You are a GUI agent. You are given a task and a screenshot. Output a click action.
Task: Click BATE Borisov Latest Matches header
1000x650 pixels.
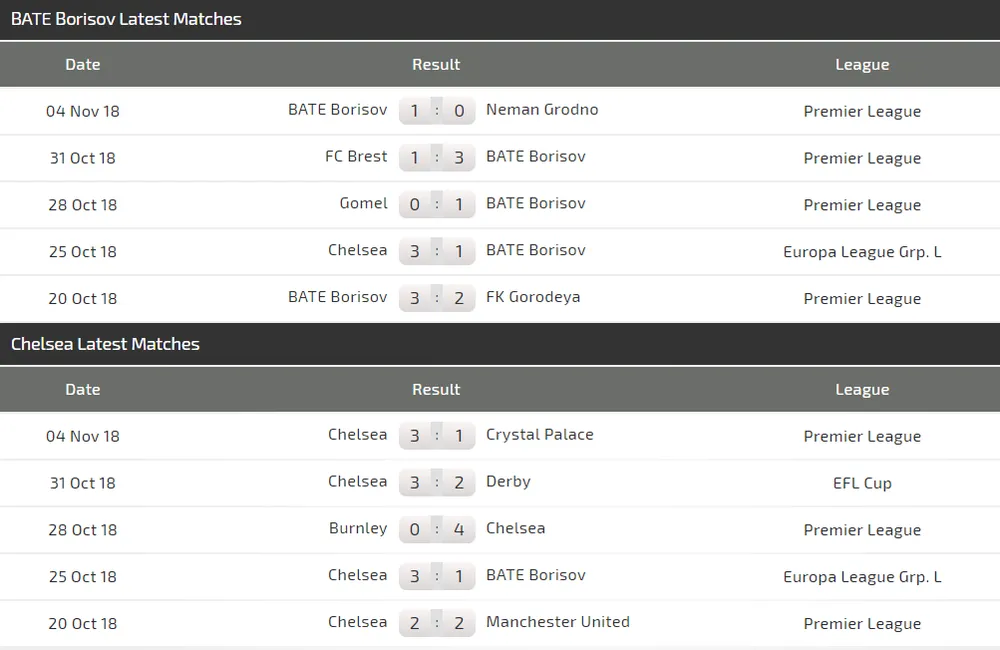[126, 19]
